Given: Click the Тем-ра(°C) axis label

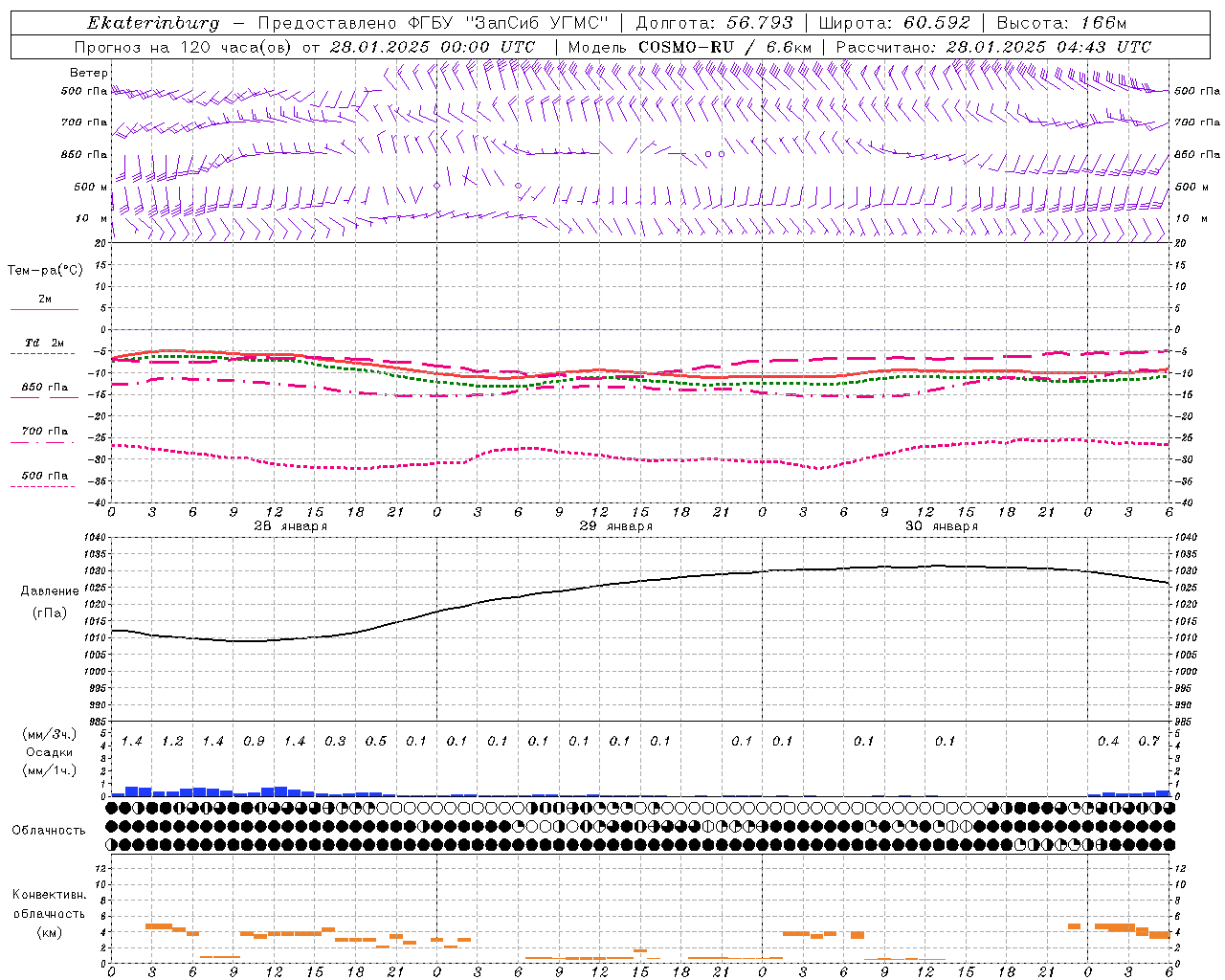Looking at the screenshot, I should pyautogui.click(x=45, y=271).
